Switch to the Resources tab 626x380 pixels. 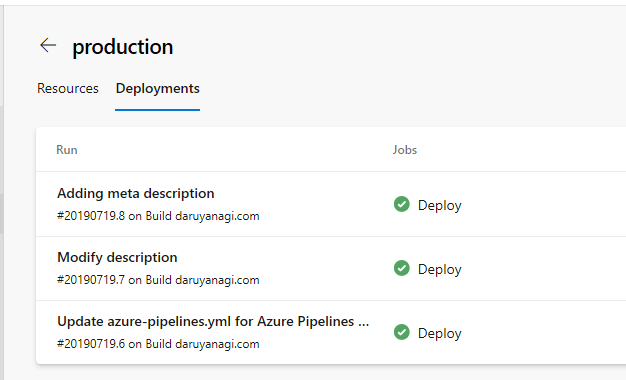pos(68,88)
